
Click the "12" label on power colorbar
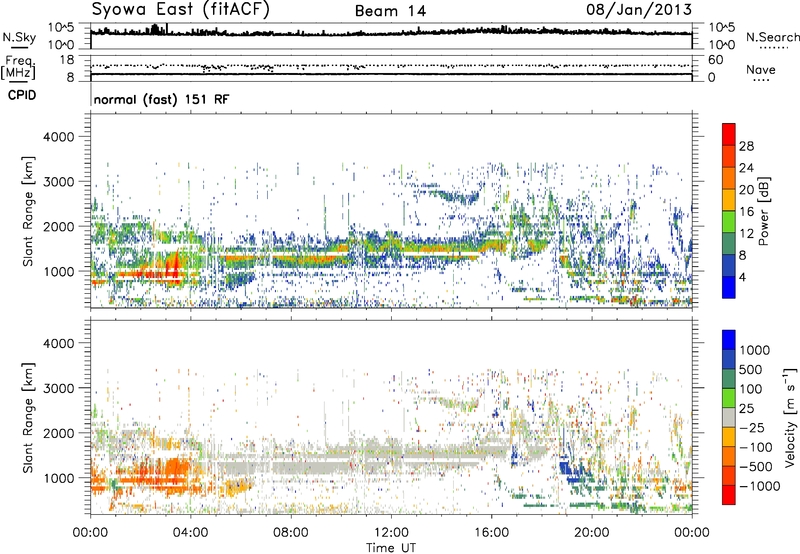click(746, 234)
